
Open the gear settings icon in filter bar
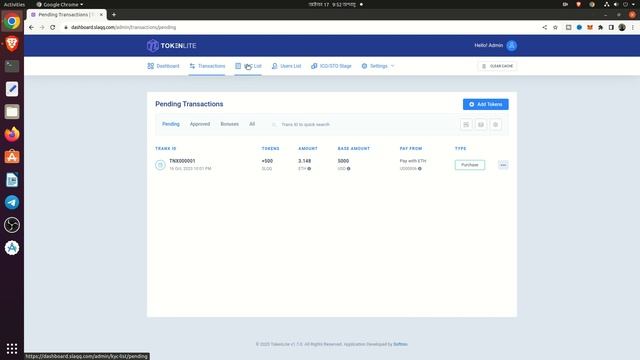click(496, 124)
